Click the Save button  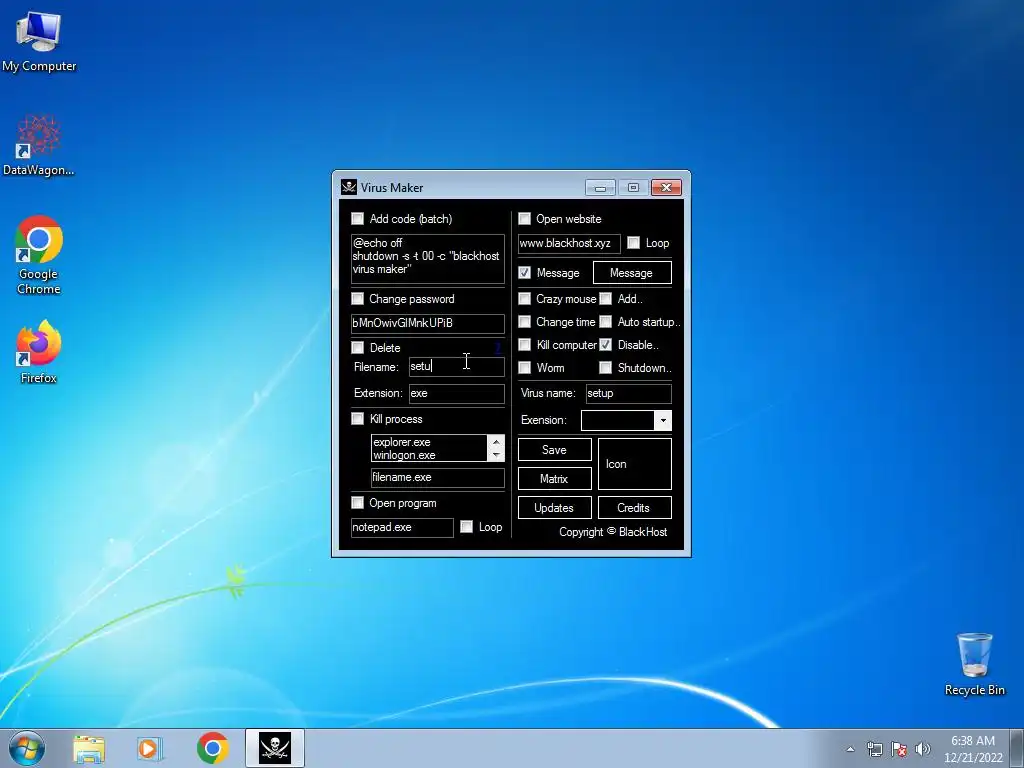pyautogui.click(x=554, y=450)
